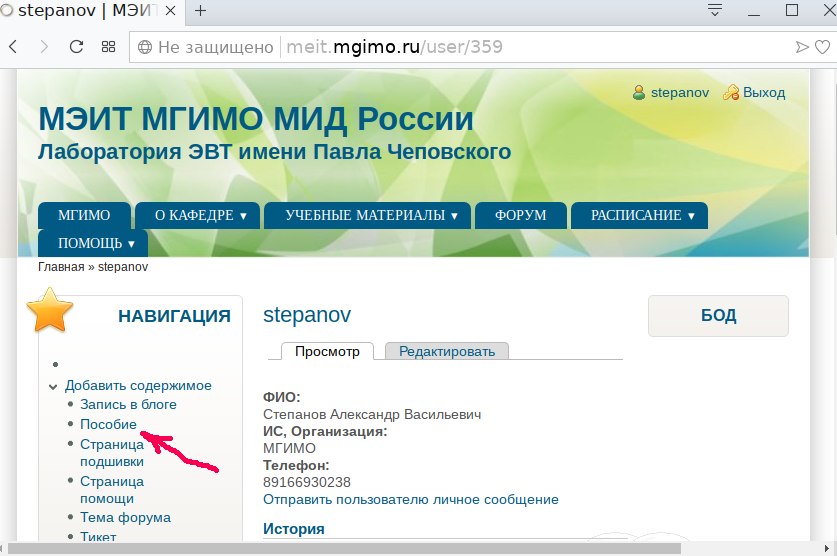Open the Добавить содержимое link

pyautogui.click(x=138, y=386)
